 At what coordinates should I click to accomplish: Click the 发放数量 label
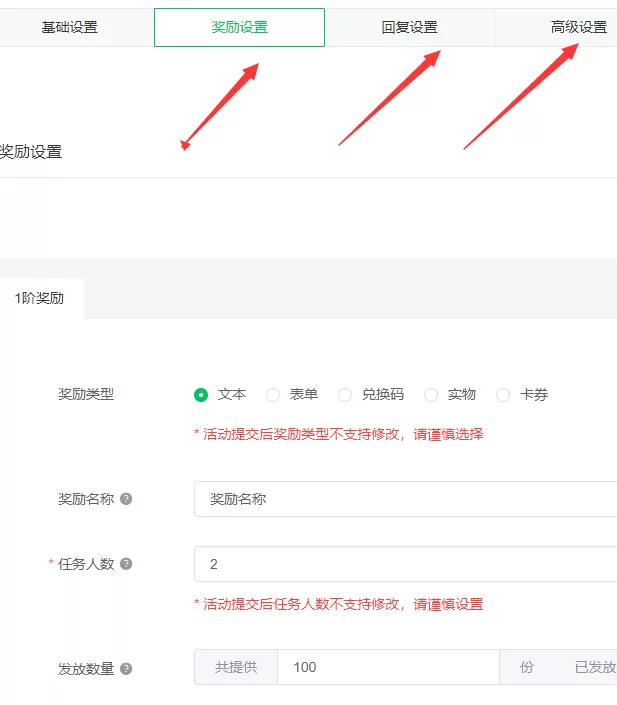coord(86,669)
